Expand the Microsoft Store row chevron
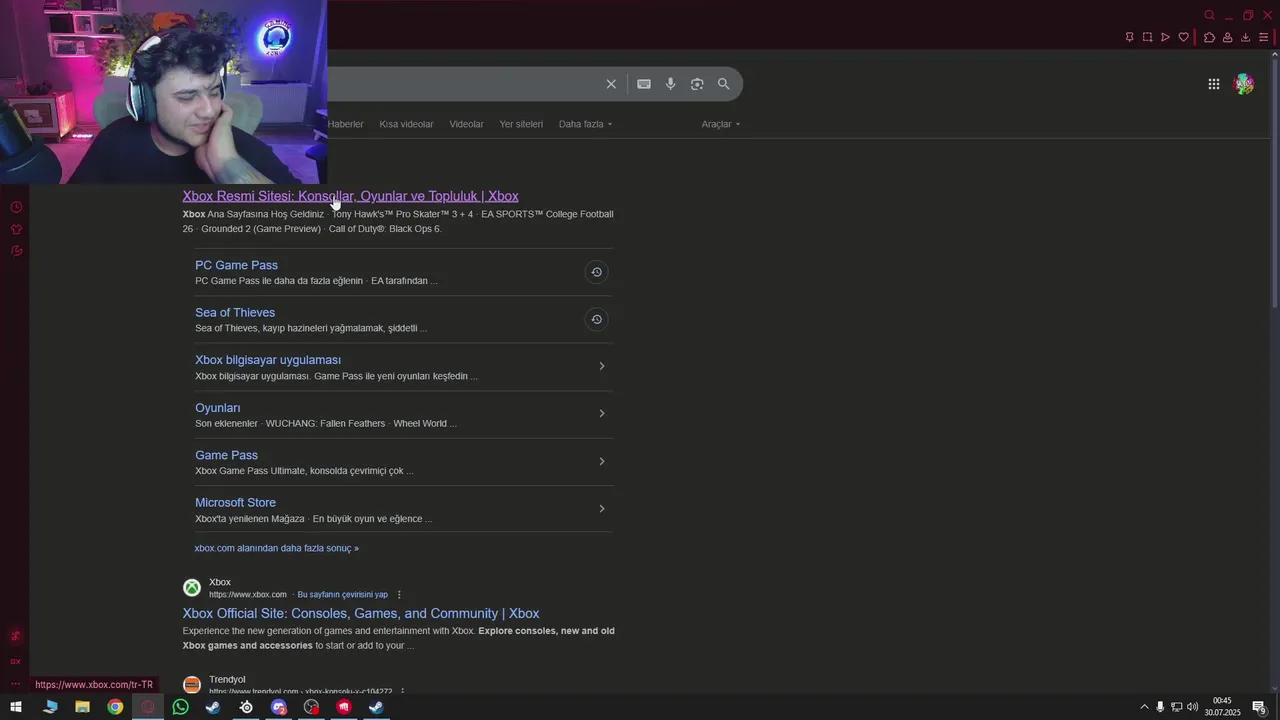Image resolution: width=1280 pixels, height=720 pixels. [601, 509]
